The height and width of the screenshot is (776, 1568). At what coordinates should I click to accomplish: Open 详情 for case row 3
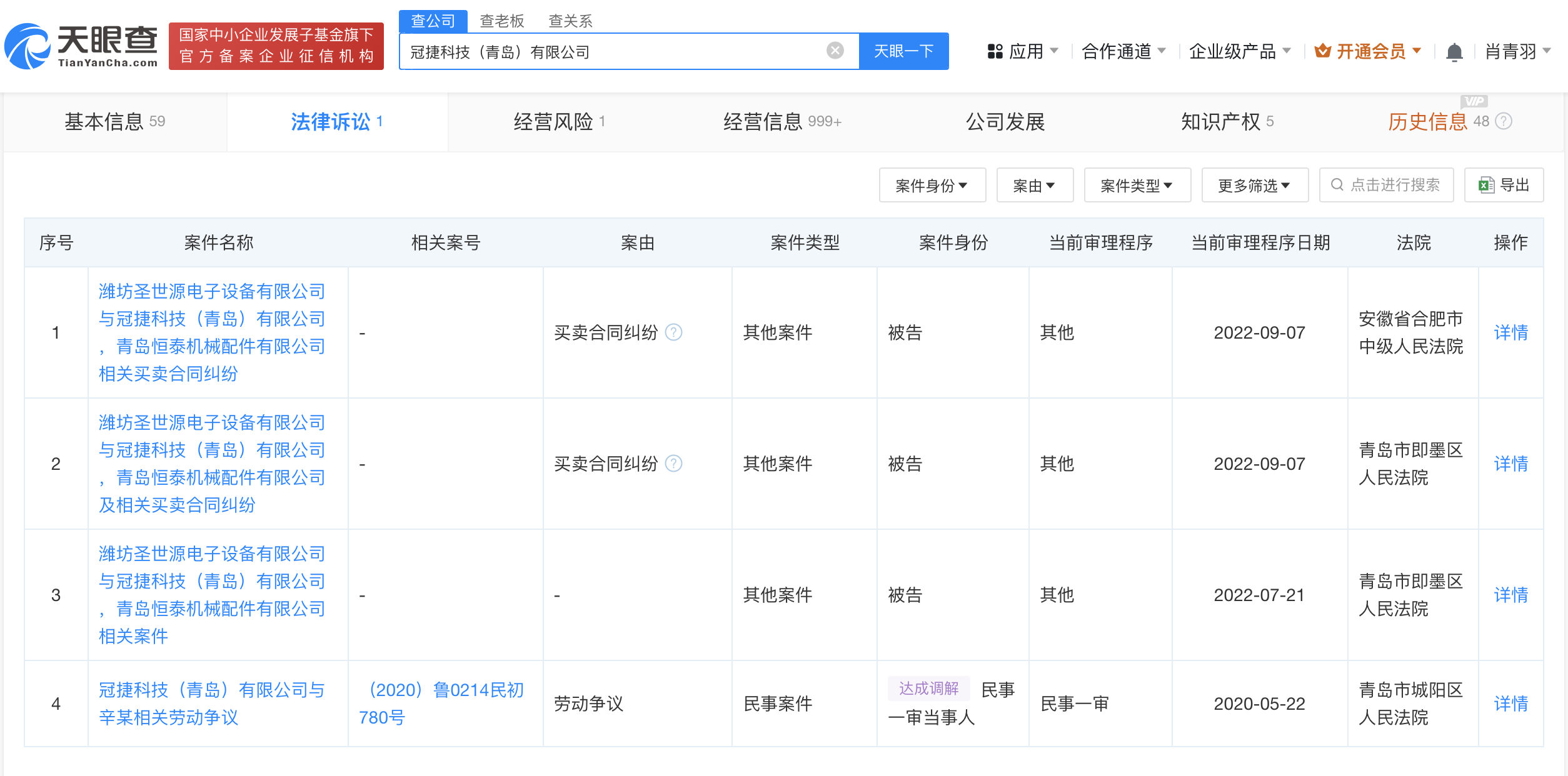1510,595
